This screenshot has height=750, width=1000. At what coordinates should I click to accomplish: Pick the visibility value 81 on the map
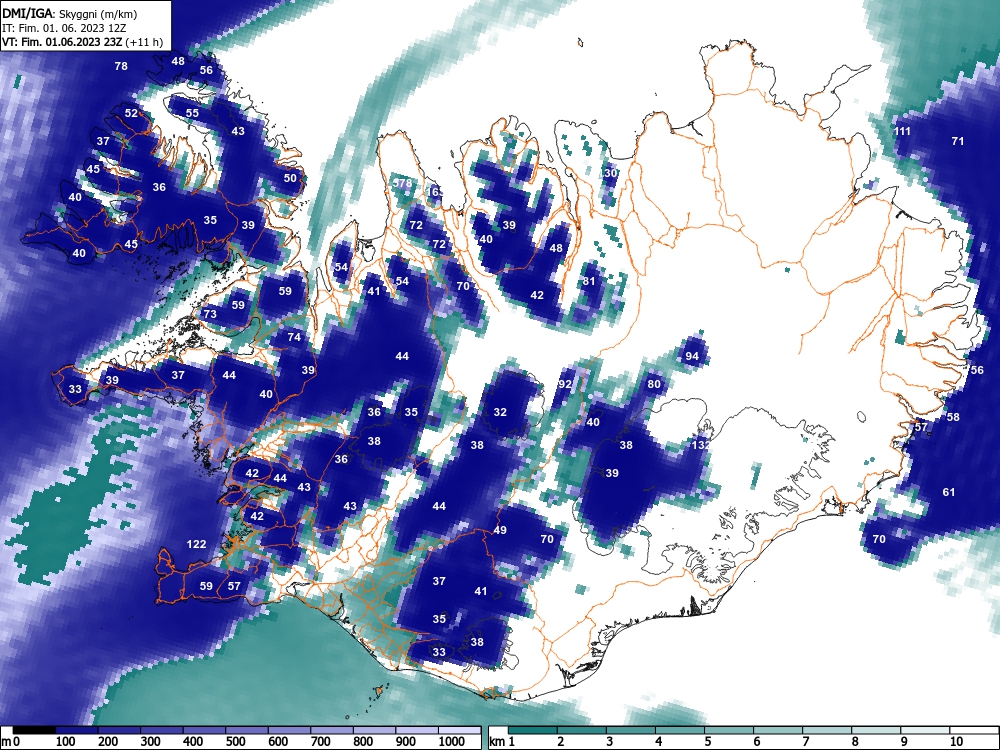pyautogui.click(x=589, y=281)
